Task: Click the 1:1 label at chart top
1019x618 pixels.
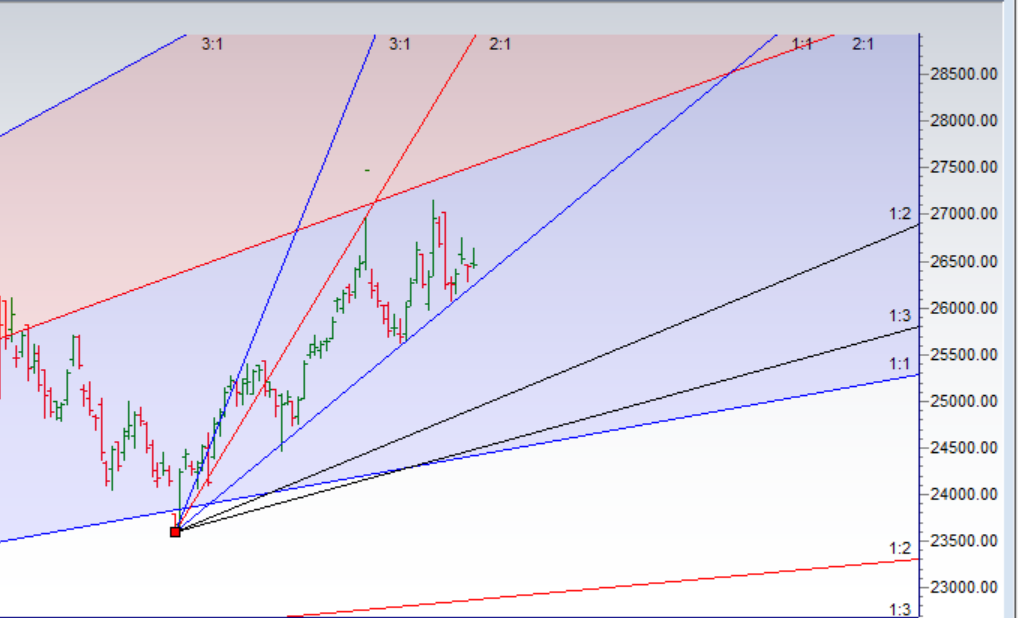Action: [802, 44]
